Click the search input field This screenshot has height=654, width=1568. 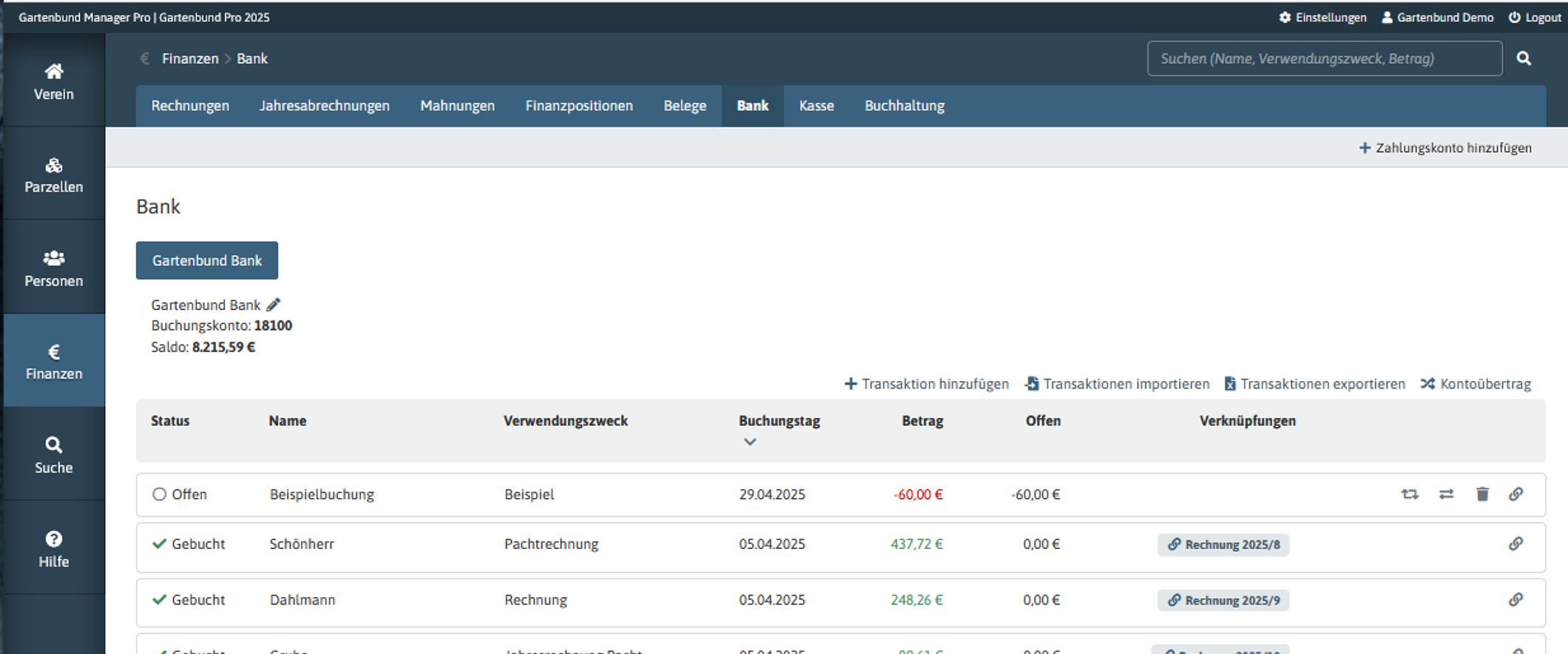point(1324,58)
